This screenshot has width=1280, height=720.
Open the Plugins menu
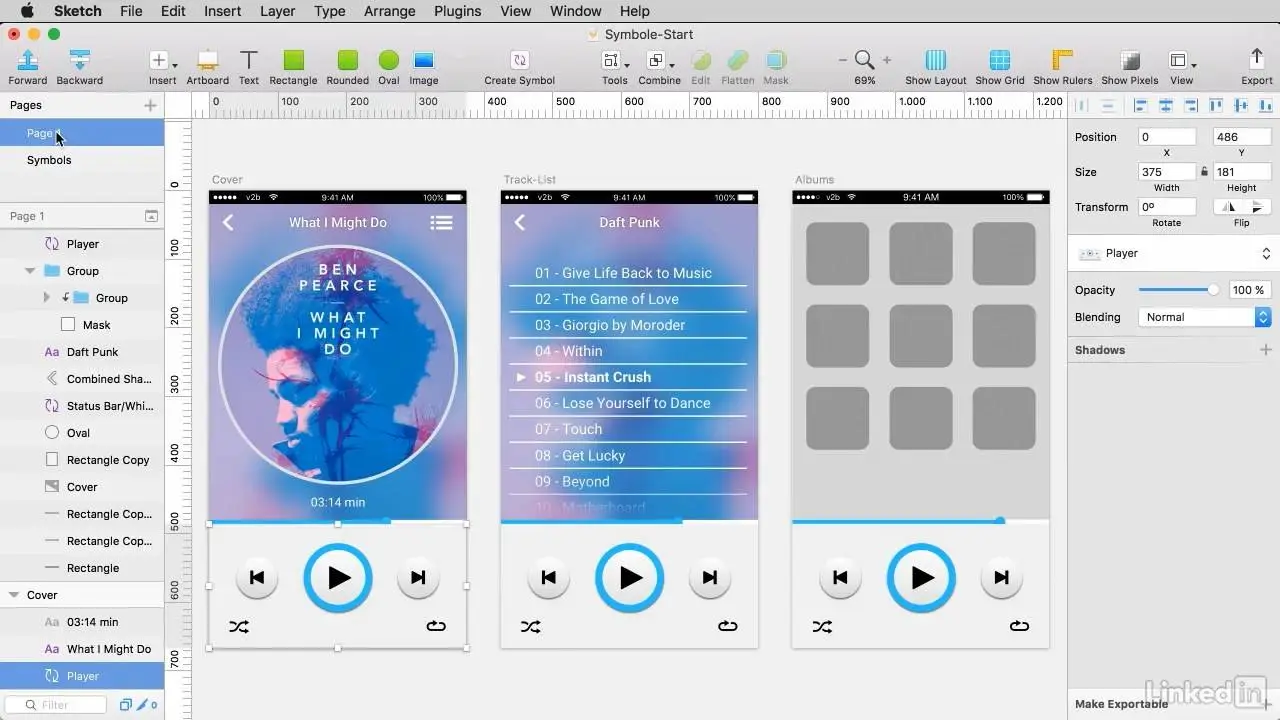click(x=457, y=11)
